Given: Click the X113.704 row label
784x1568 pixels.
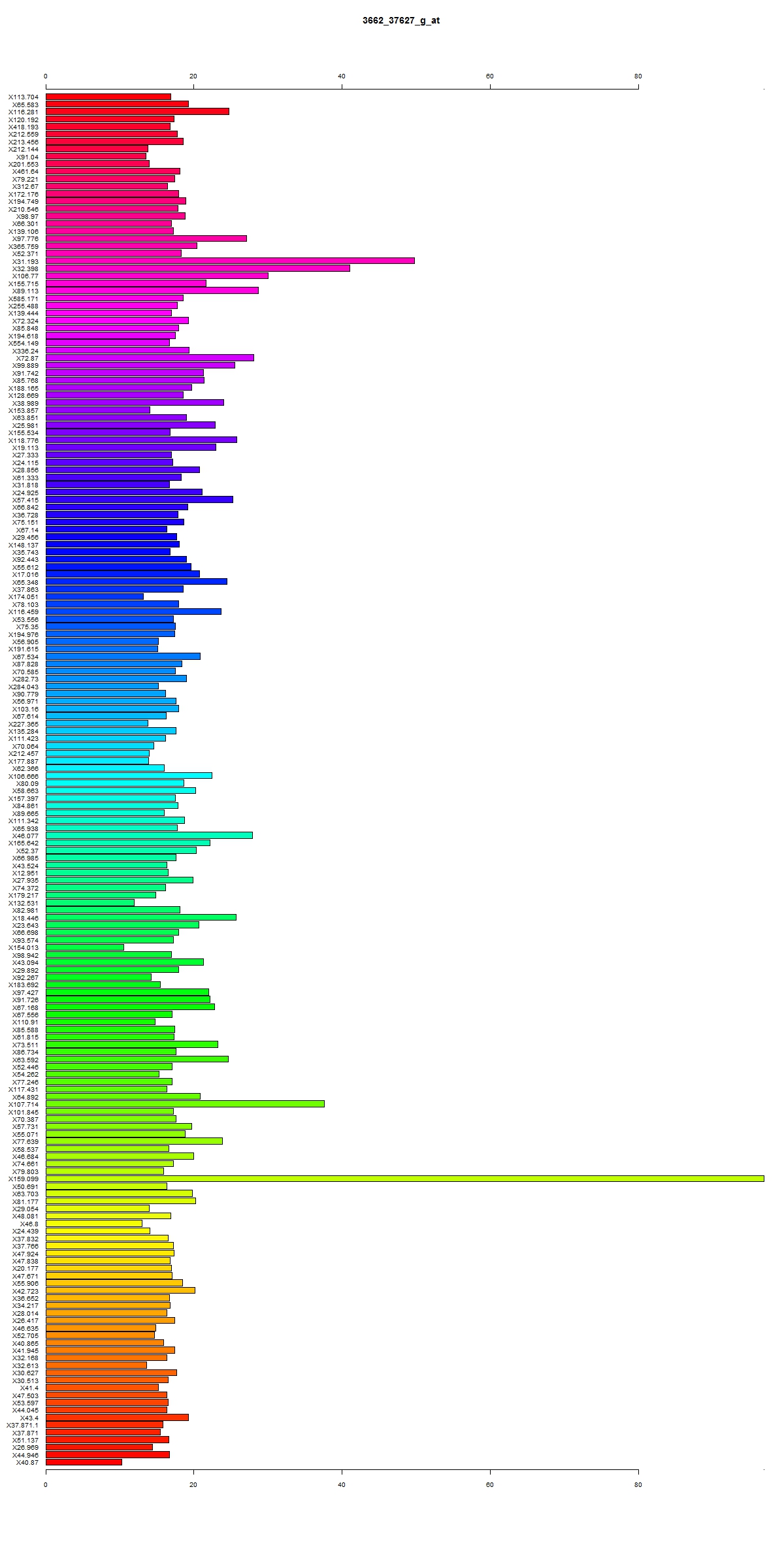Looking at the screenshot, I should 24,97.
